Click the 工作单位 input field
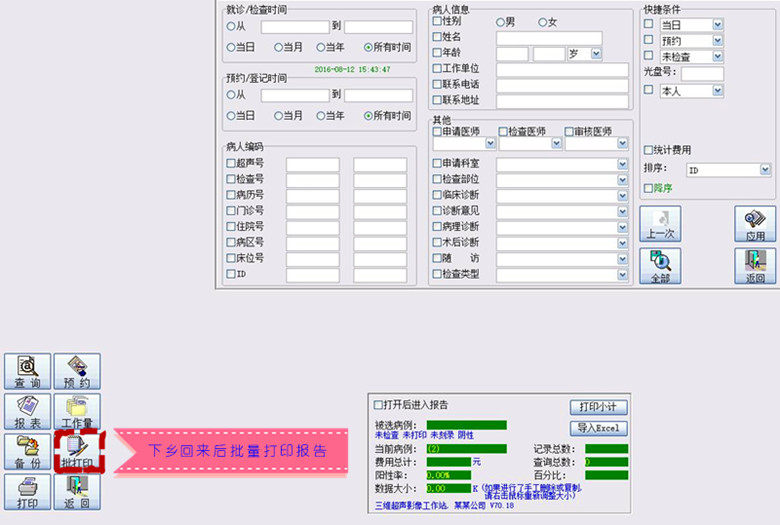The width and height of the screenshot is (780, 525). (562, 70)
